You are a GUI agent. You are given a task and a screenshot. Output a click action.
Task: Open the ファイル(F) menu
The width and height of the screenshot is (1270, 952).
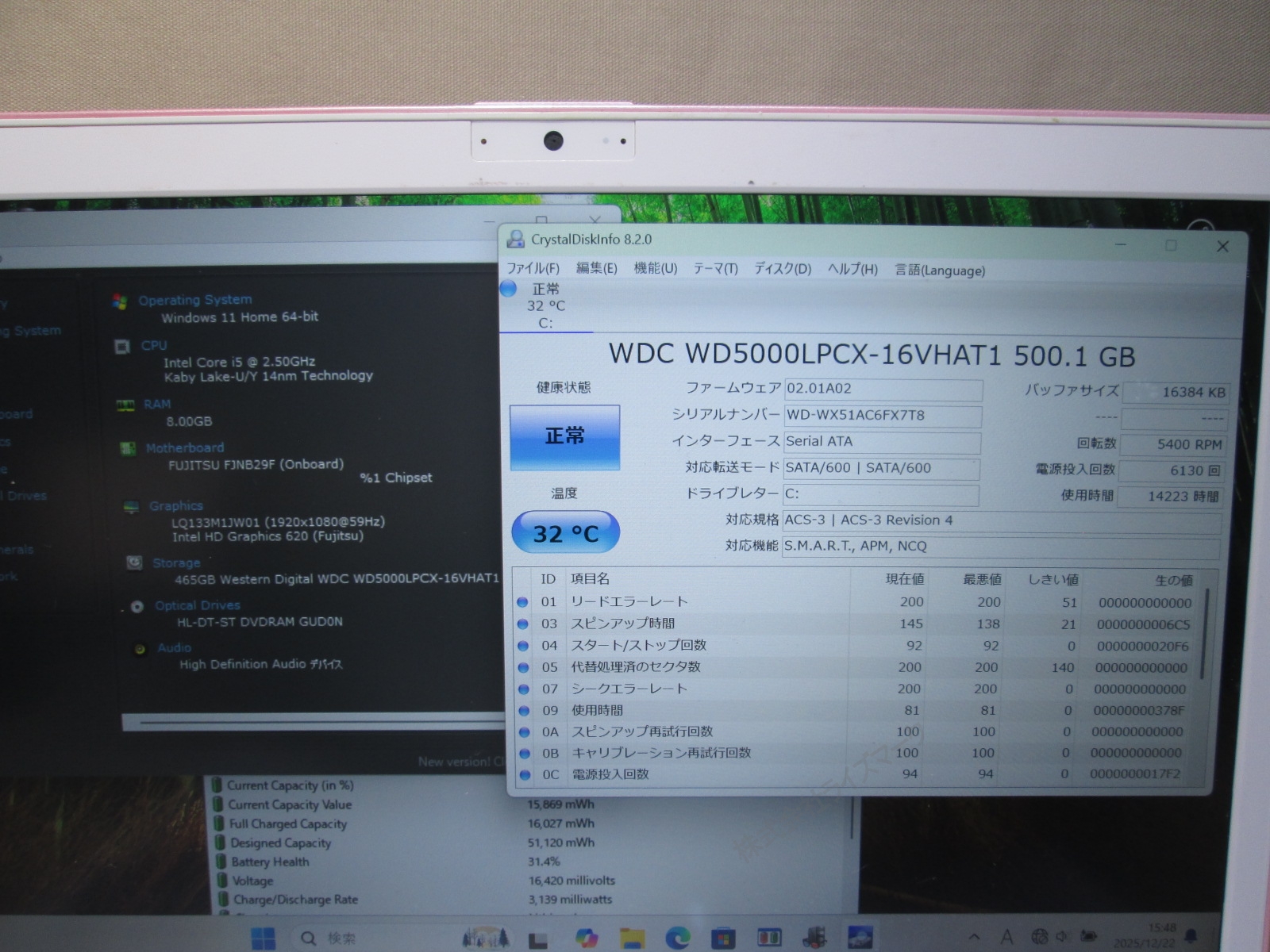pyautogui.click(x=533, y=269)
